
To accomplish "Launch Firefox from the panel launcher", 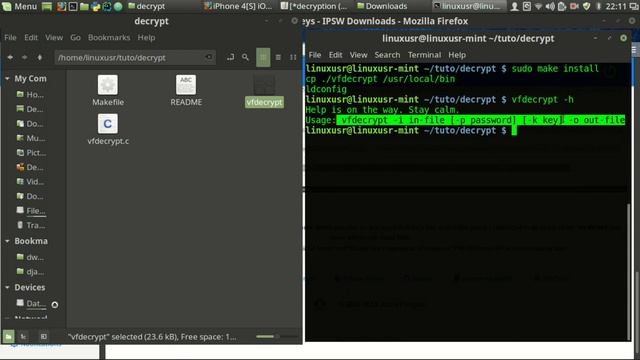I will pos(61,6).
